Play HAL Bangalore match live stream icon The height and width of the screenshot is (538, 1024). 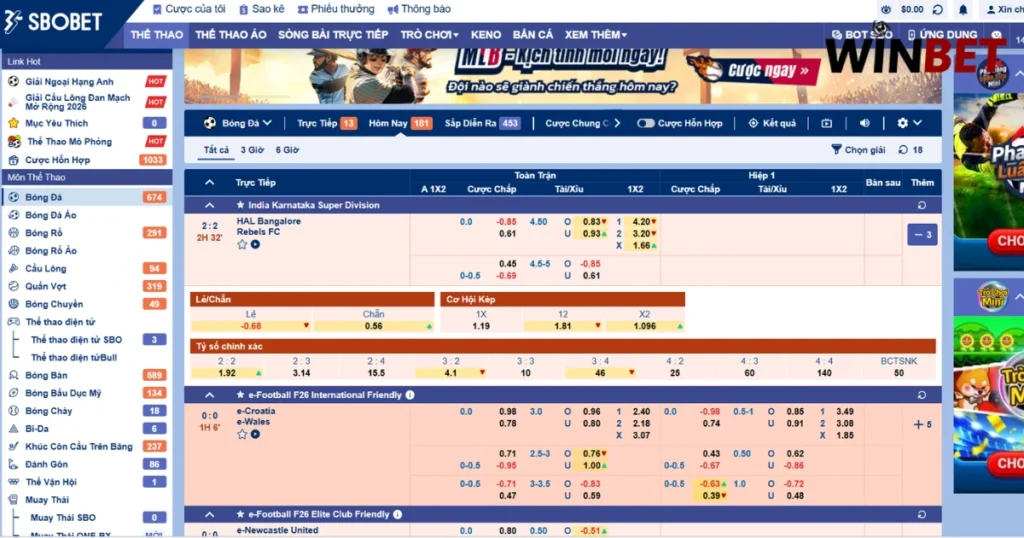[x=255, y=244]
